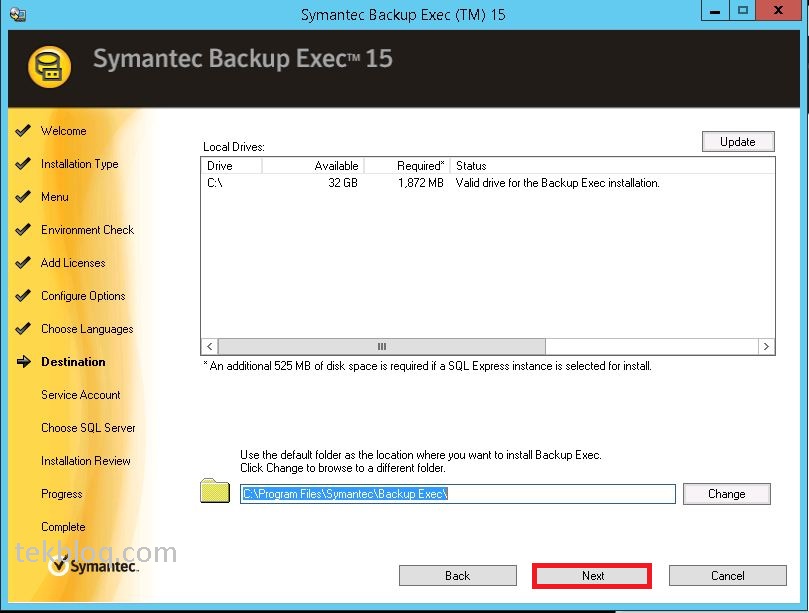Select the Destination step

(73, 362)
